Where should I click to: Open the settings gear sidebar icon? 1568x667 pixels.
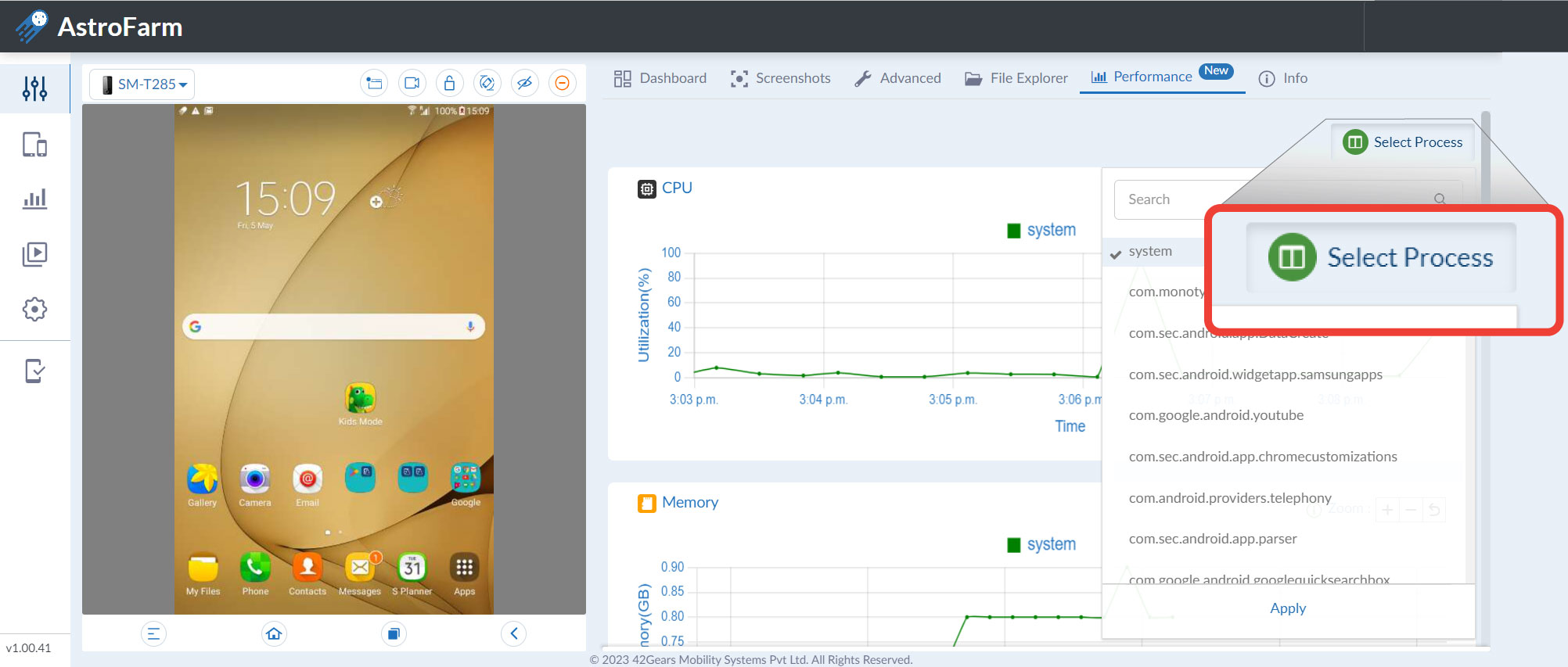pos(34,309)
